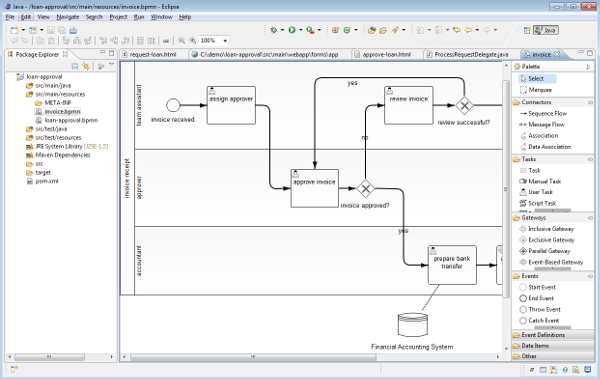Click the diagram horizontal scrollbar thumb
The image size is (600, 379).
[x=253, y=357]
